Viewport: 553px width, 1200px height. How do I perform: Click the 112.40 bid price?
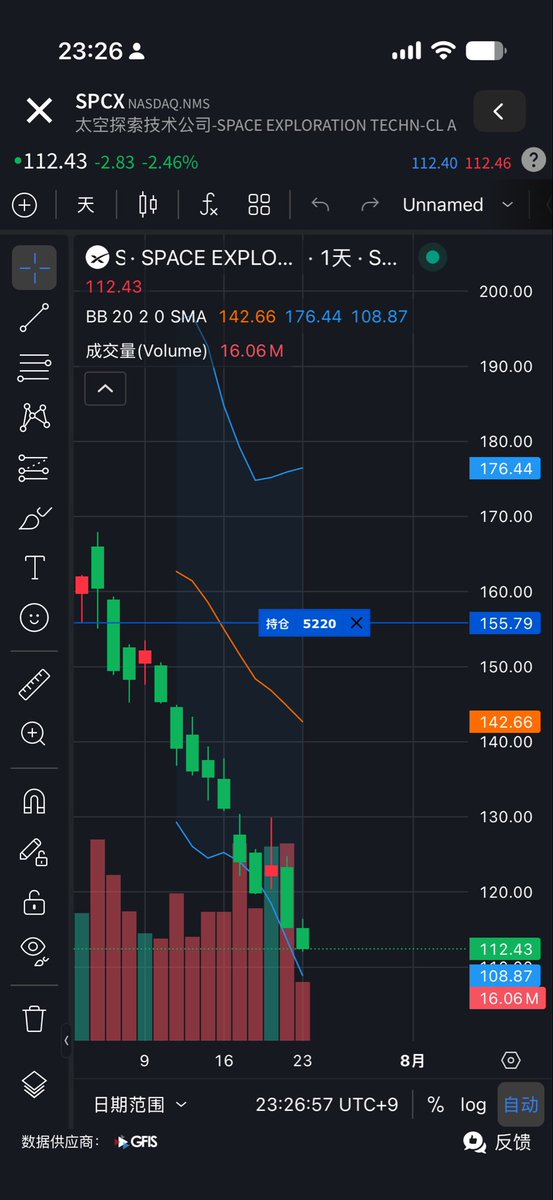click(x=435, y=163)
